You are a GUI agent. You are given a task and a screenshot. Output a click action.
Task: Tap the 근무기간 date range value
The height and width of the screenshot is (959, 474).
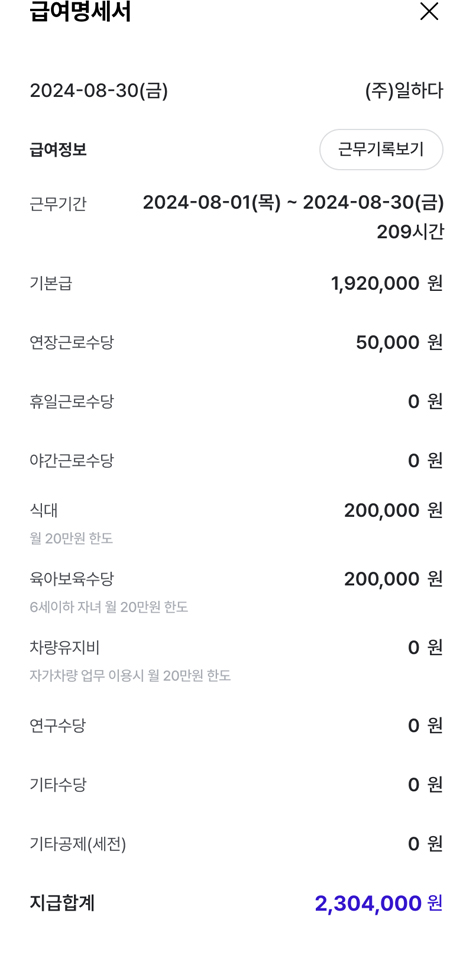click(293, 202)
